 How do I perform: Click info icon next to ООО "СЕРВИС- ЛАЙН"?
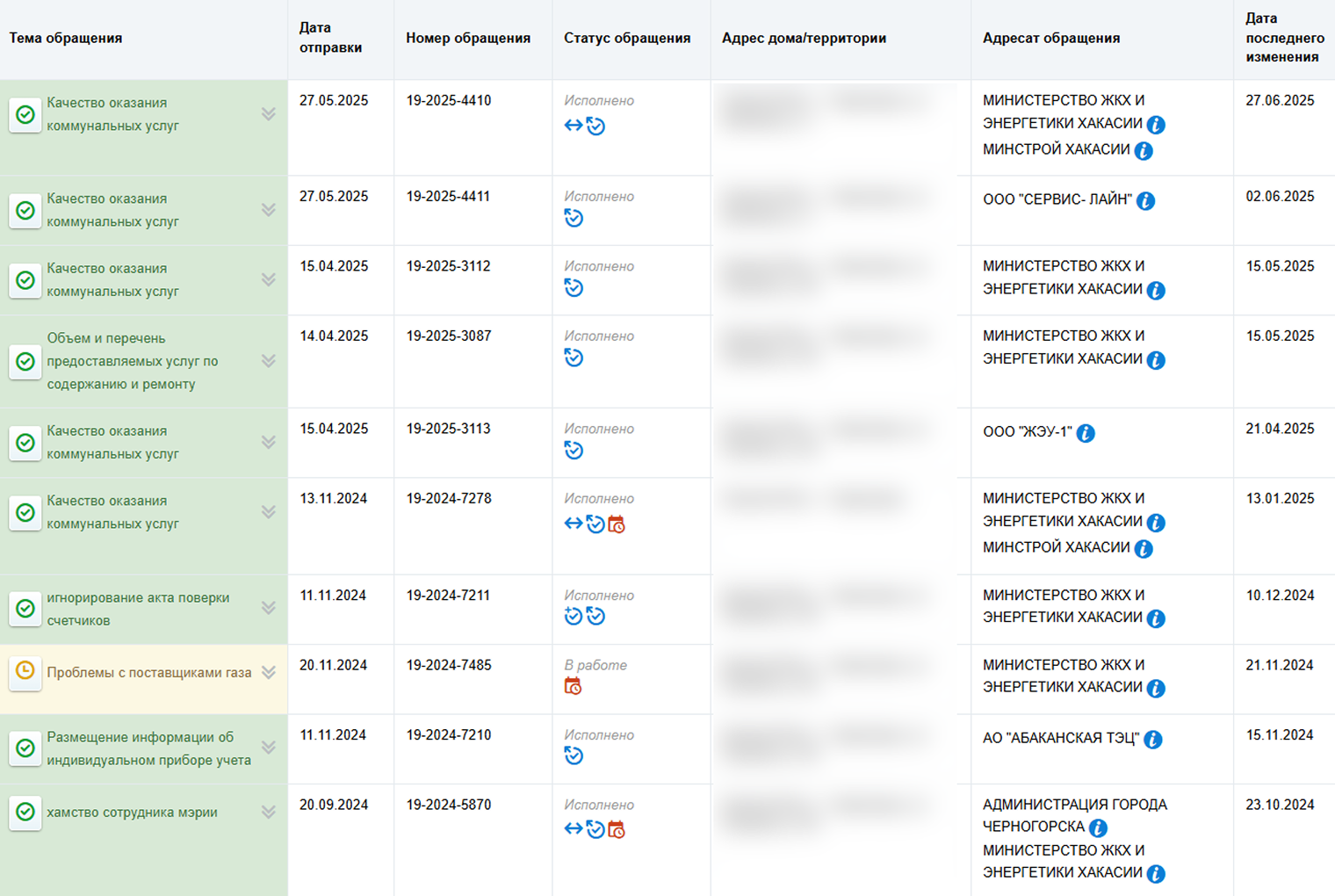coord(1145,201)
